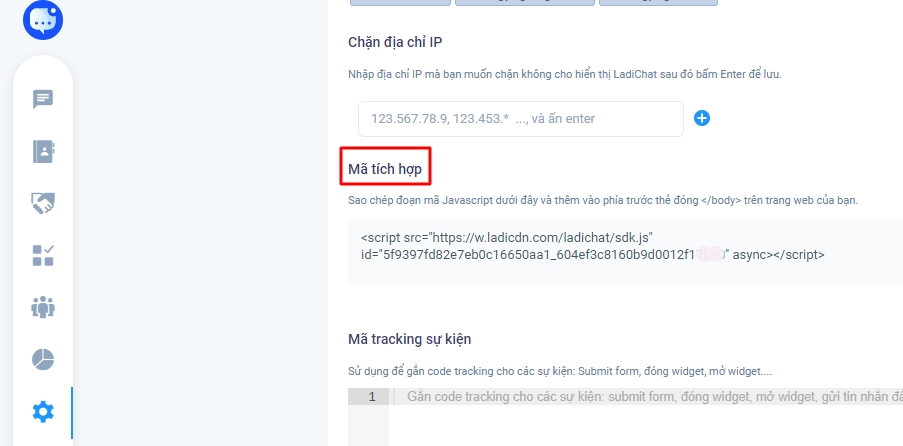This screenshot has height=446, width=903.
Task: Click the blue plus add-IP button
Action: 701,118
